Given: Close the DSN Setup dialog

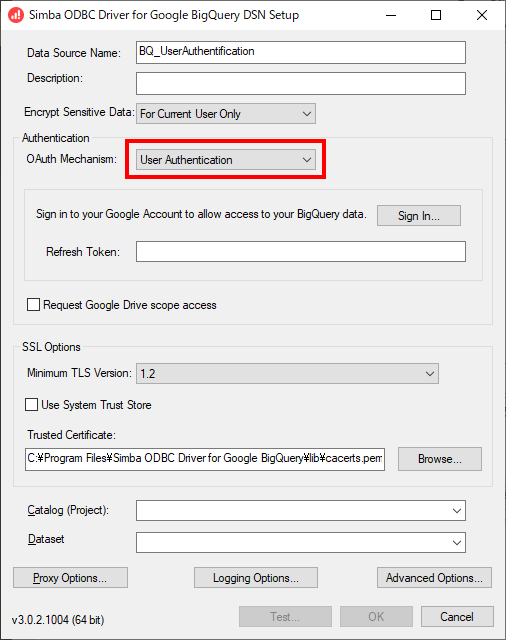Looking at the screenshot, I should tap(482, 16).
